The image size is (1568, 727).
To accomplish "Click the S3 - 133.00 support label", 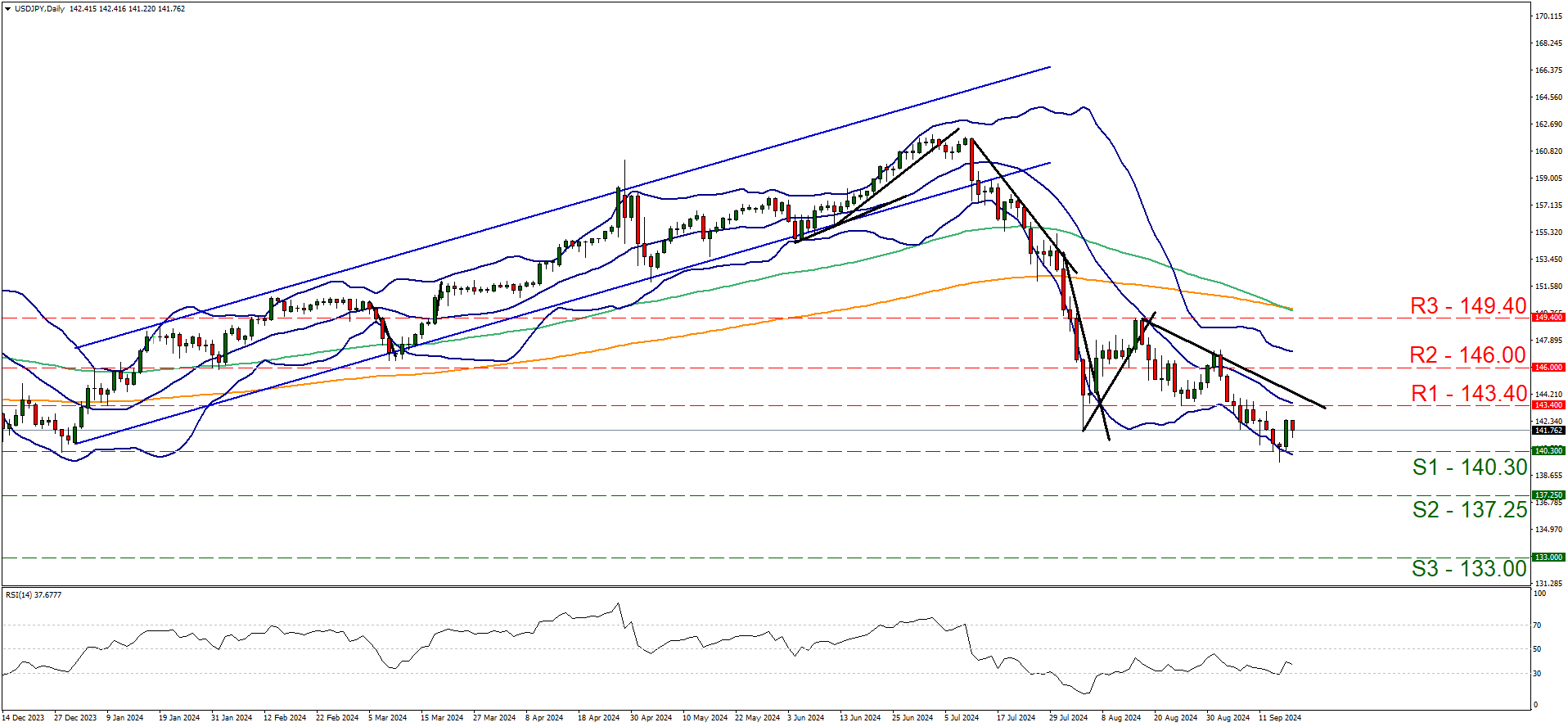I will pyautogui.click(x=1470, y=569).
